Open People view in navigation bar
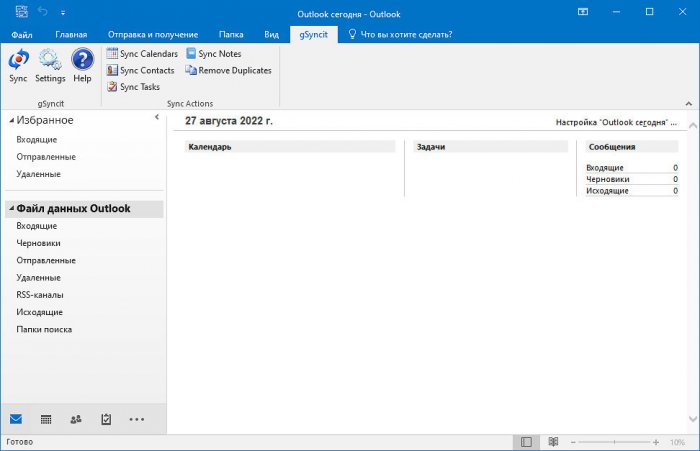The height and width of the screenshot is (451, 700). 76,419
